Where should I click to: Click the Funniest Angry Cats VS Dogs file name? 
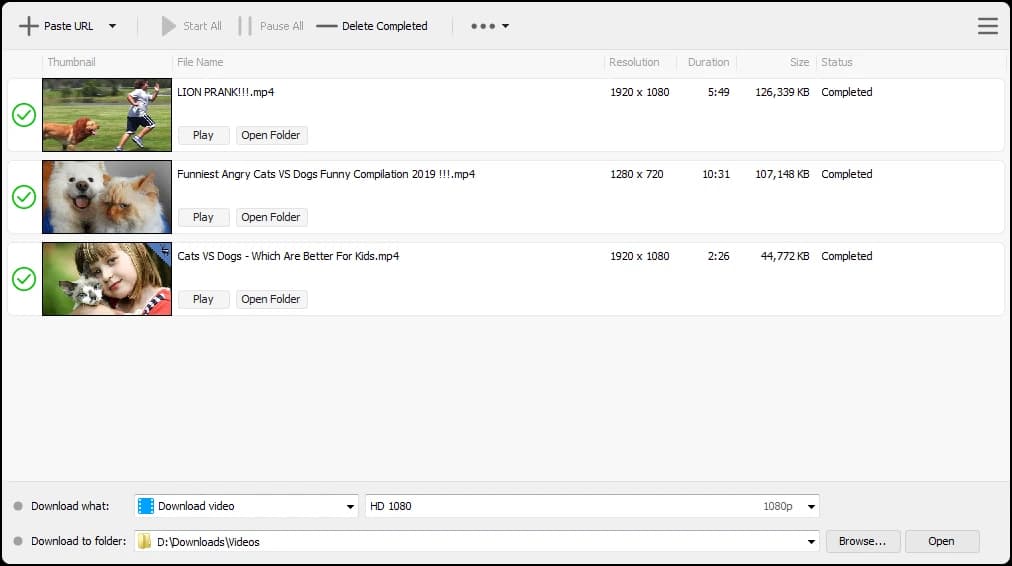(326, 174)
